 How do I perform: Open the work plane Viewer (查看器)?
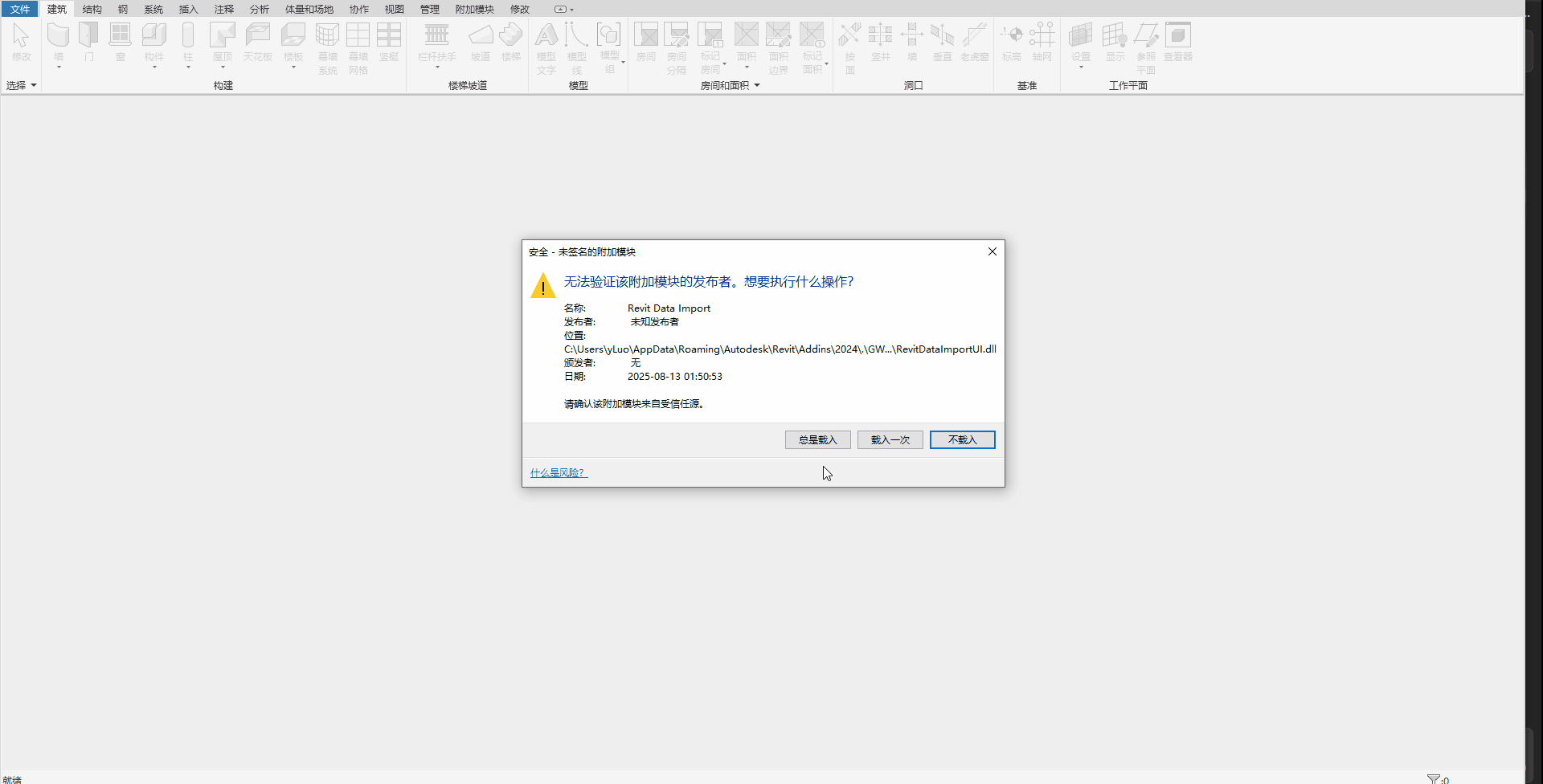1178,36
